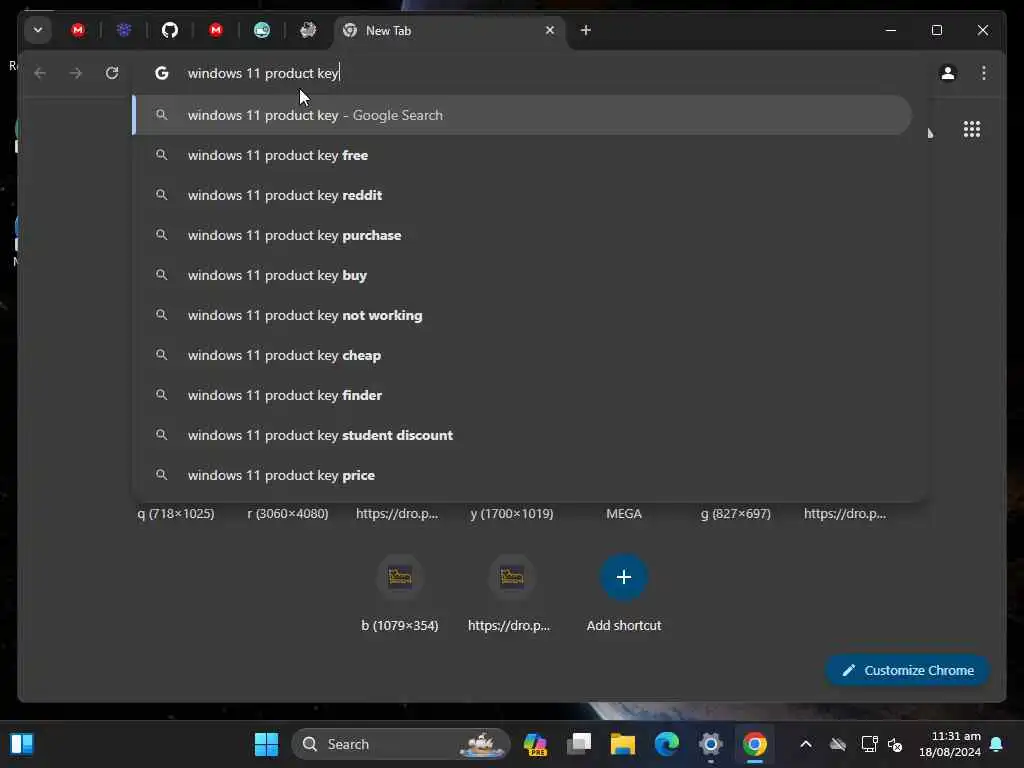The height and width of the screenshot is (768, 1024).
Task: Click the Add shortcut plus button
Action: 624,577
